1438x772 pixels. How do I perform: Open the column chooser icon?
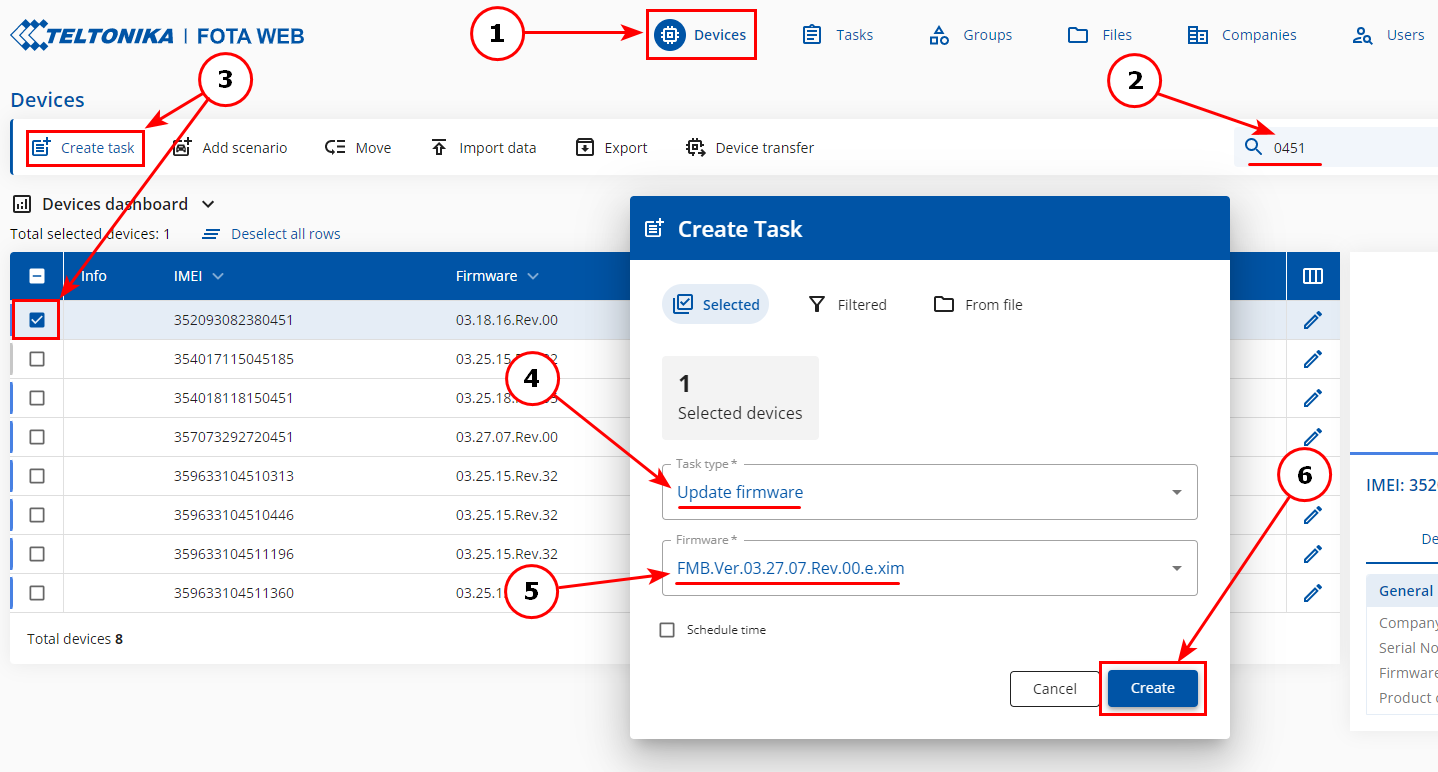coord(1313,276)
